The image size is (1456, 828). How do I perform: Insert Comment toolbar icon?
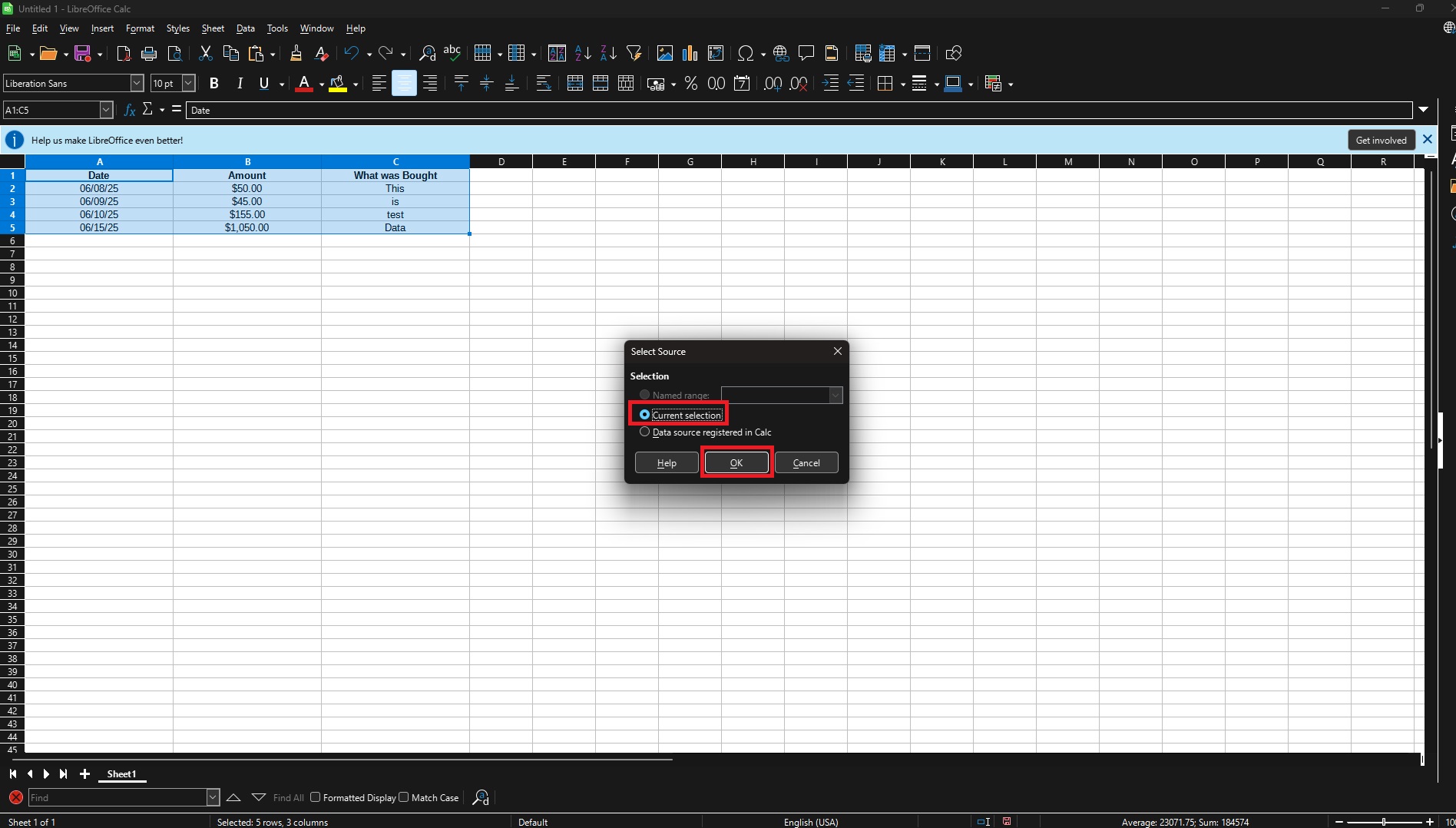(x=806, y=53)
